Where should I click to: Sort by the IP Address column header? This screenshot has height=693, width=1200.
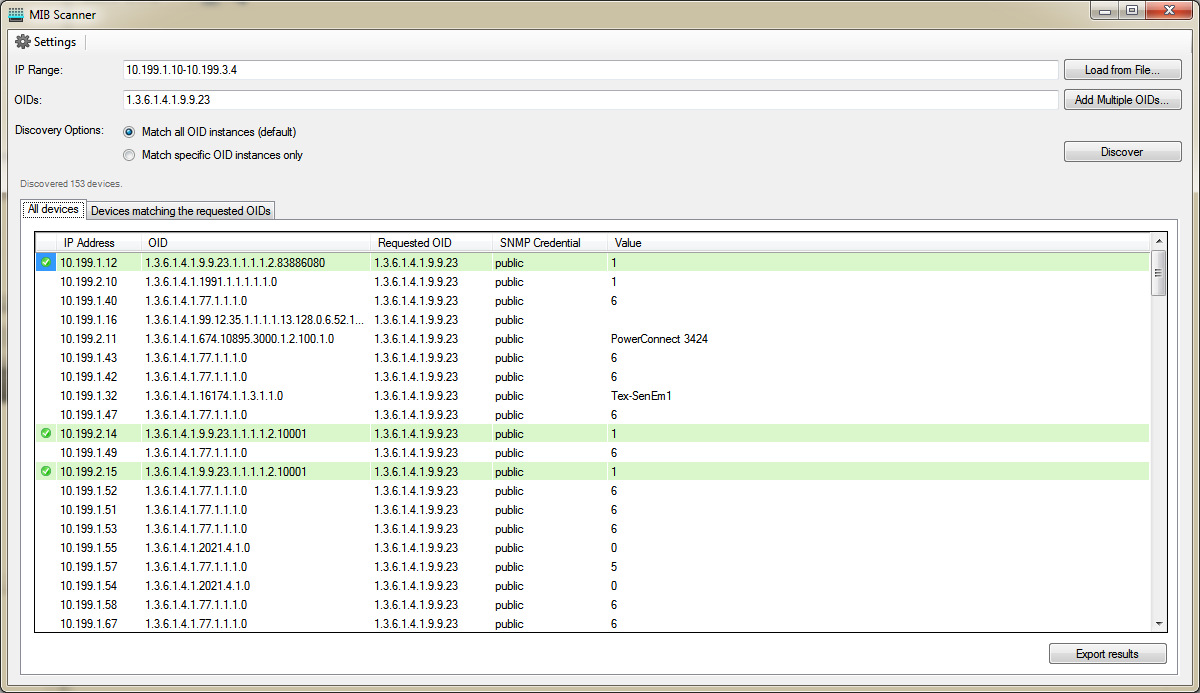click(89, 243)
